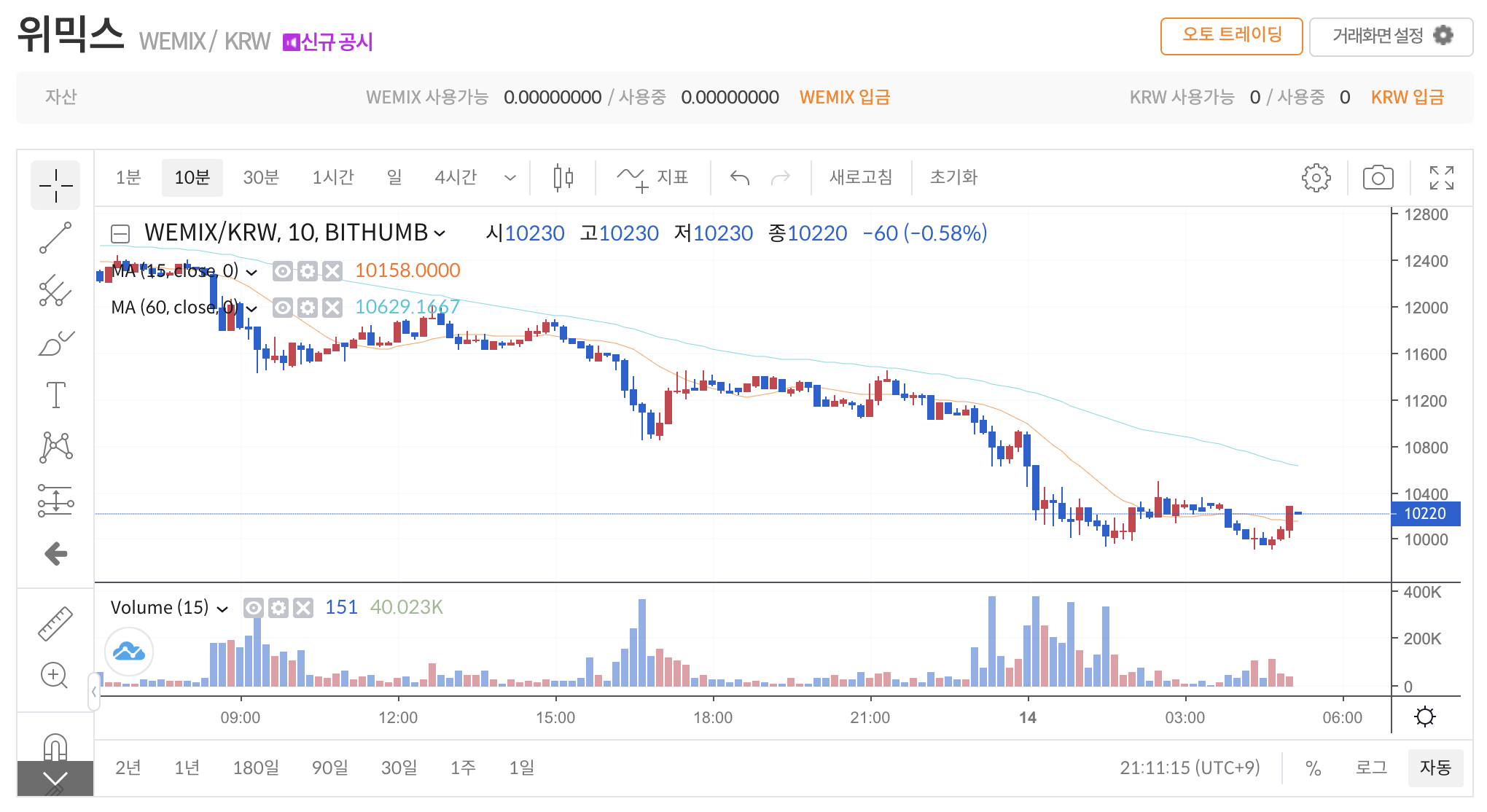This screenshot has height=812, width=1487.
Task: Switch to 30분 interval
Action: pos(261,177)
